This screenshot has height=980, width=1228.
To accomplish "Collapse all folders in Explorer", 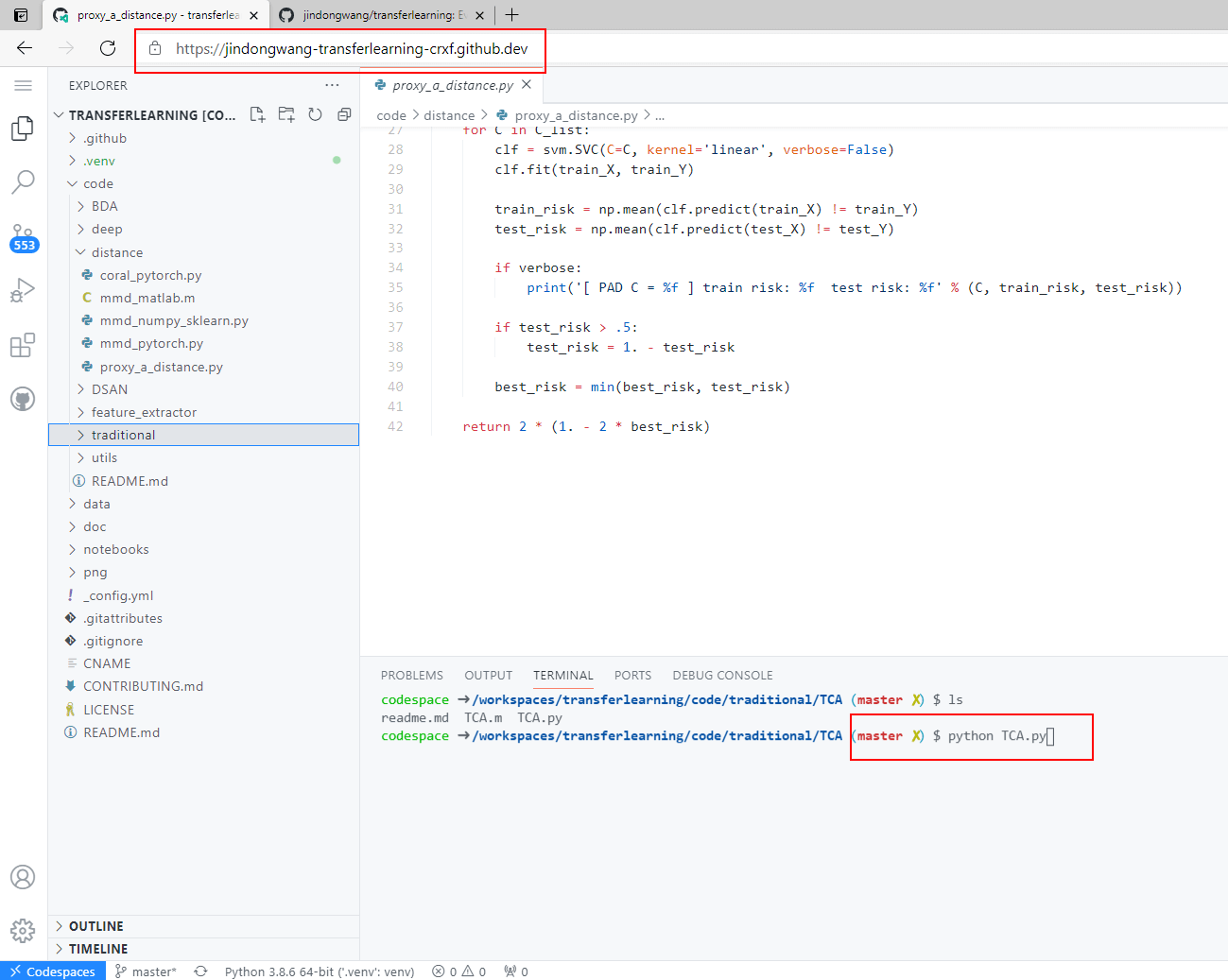I will (x=344, y=114).
